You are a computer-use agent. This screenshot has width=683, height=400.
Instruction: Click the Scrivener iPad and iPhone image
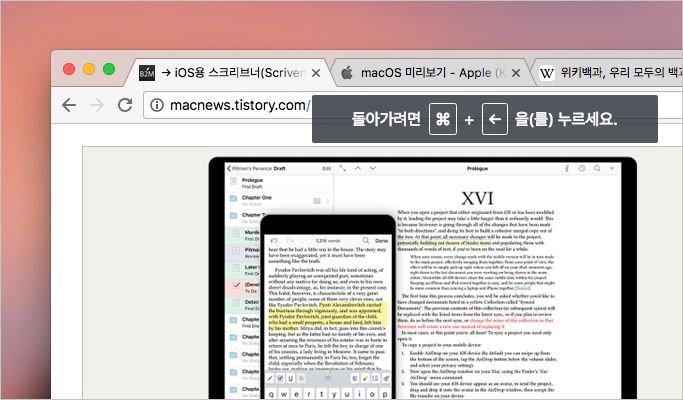pos(423,278)
